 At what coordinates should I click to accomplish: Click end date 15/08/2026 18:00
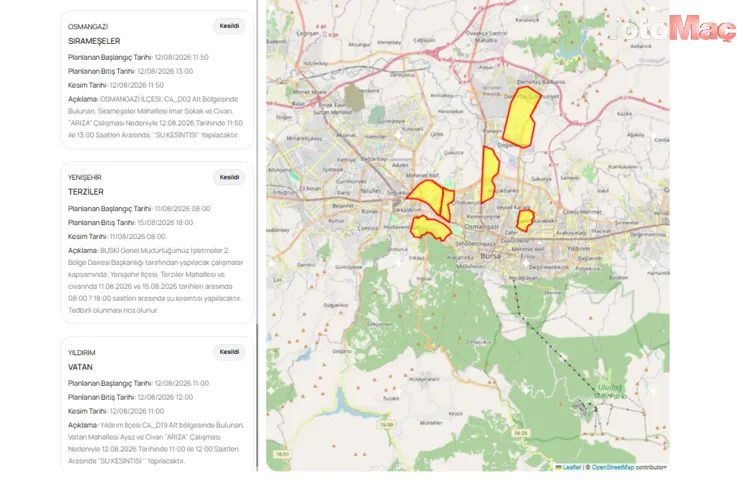click(165, 223)
